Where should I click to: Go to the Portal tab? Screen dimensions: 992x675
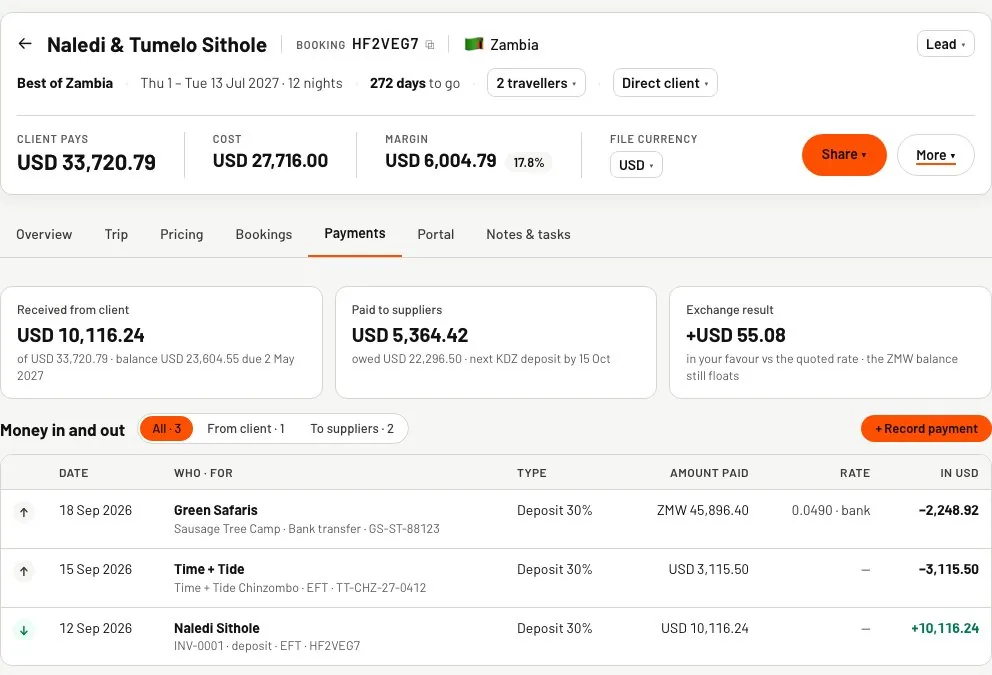click(x=436, y=234)
